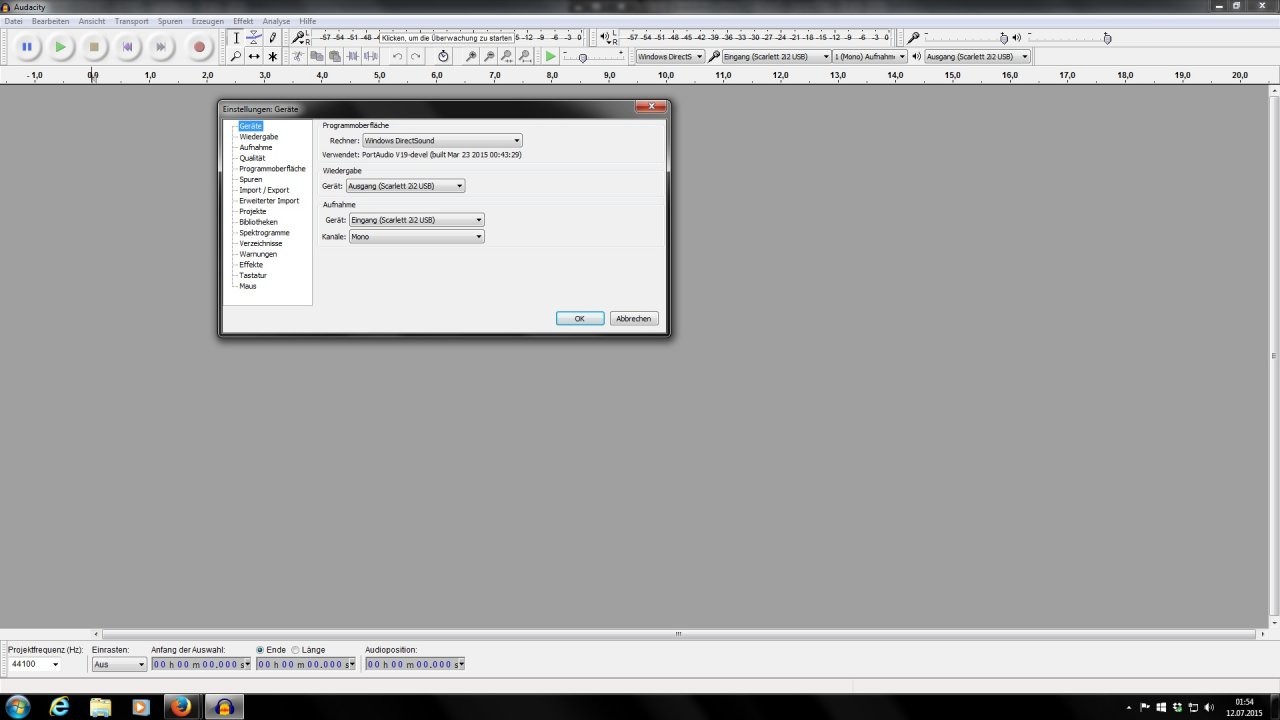Open the Effekt menu
Image resolution: width=1280 pixels, height=720 pixels.
[x=243, y=21]
